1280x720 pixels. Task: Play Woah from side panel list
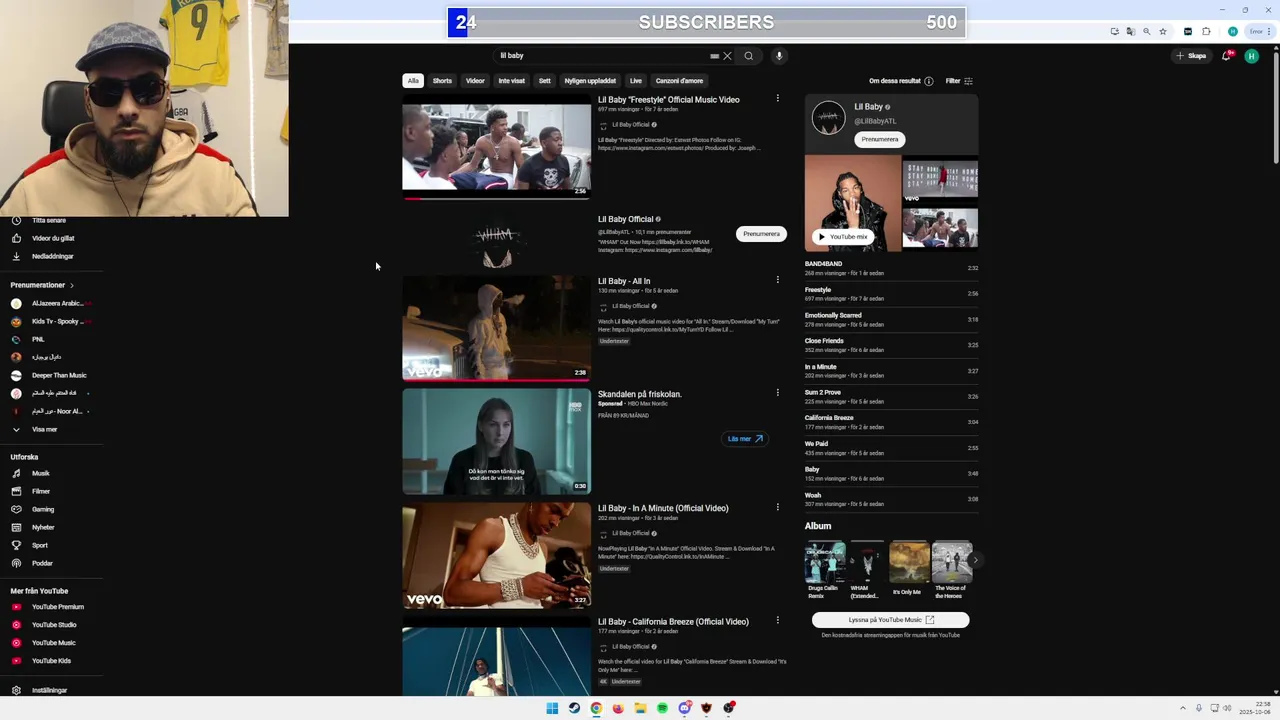click(891, 499)
